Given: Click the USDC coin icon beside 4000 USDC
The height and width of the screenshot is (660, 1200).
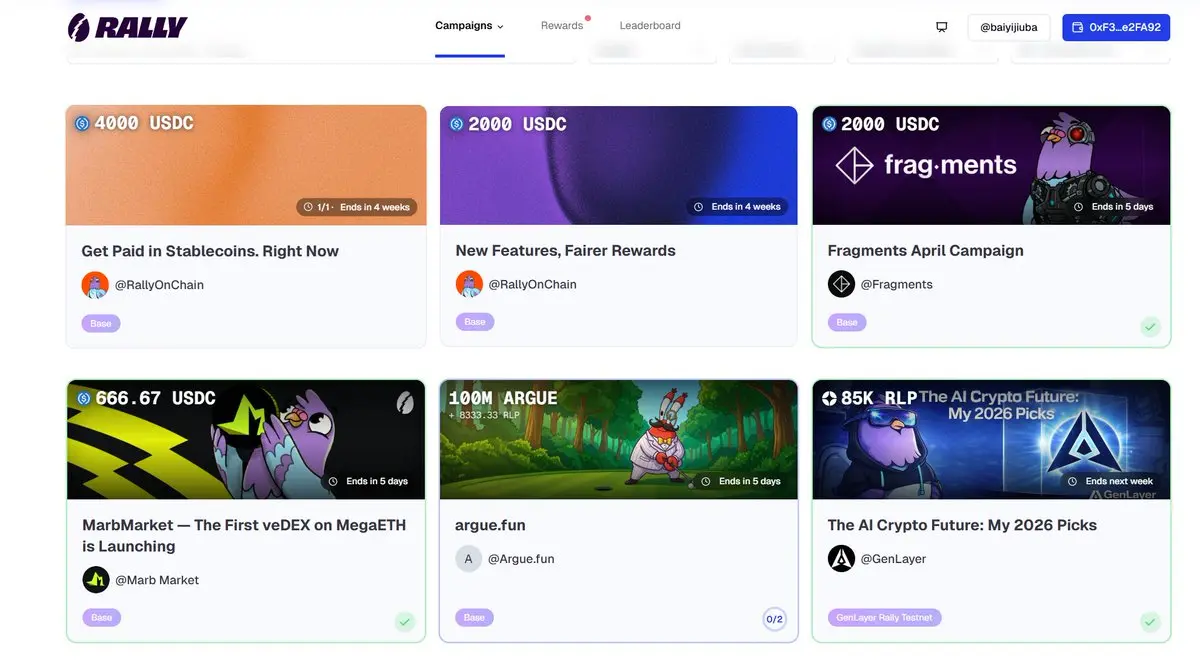Looking at the screenshot, I should (x=83, y=124).
